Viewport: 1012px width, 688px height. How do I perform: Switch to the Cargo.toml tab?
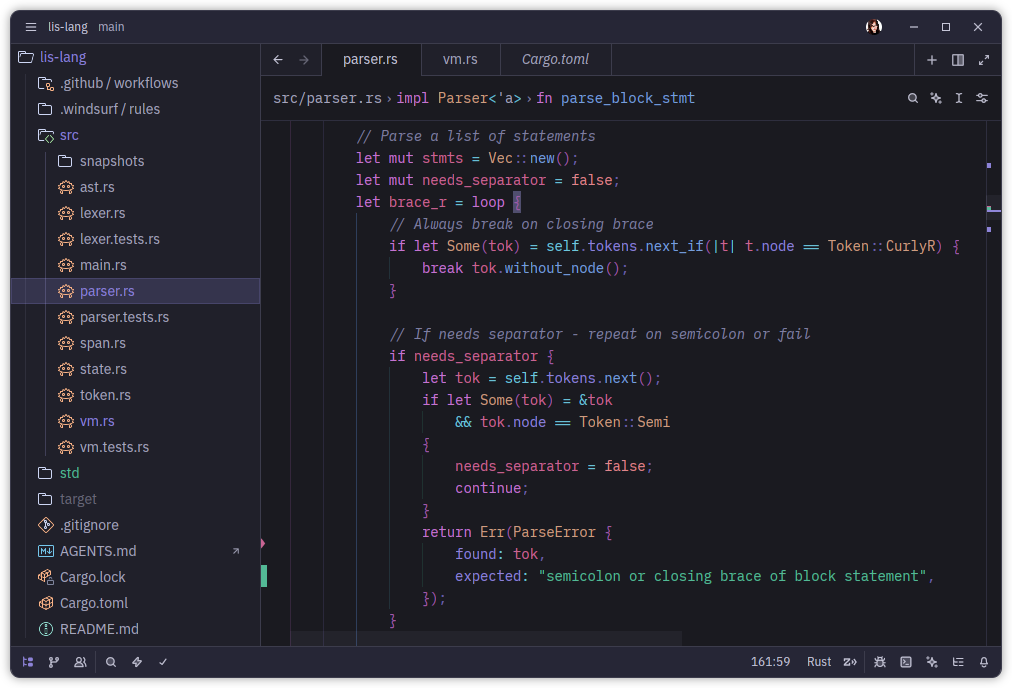[555, 59]
